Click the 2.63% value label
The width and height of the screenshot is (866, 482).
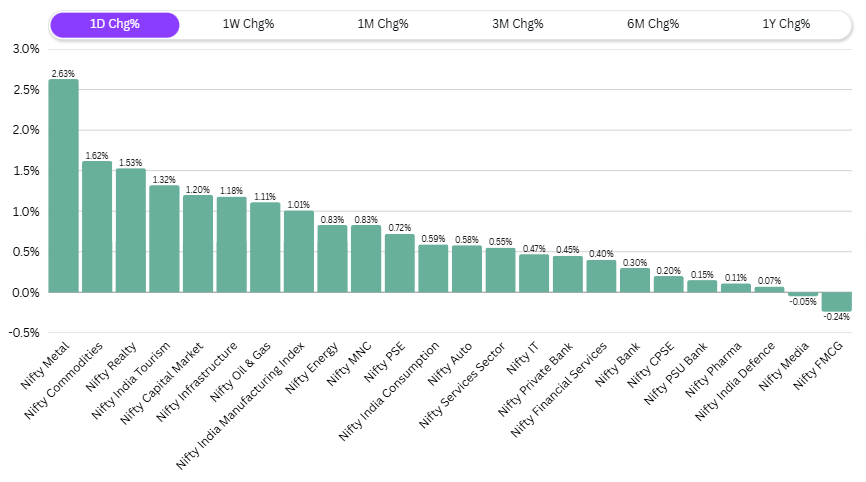pos(63,73)
